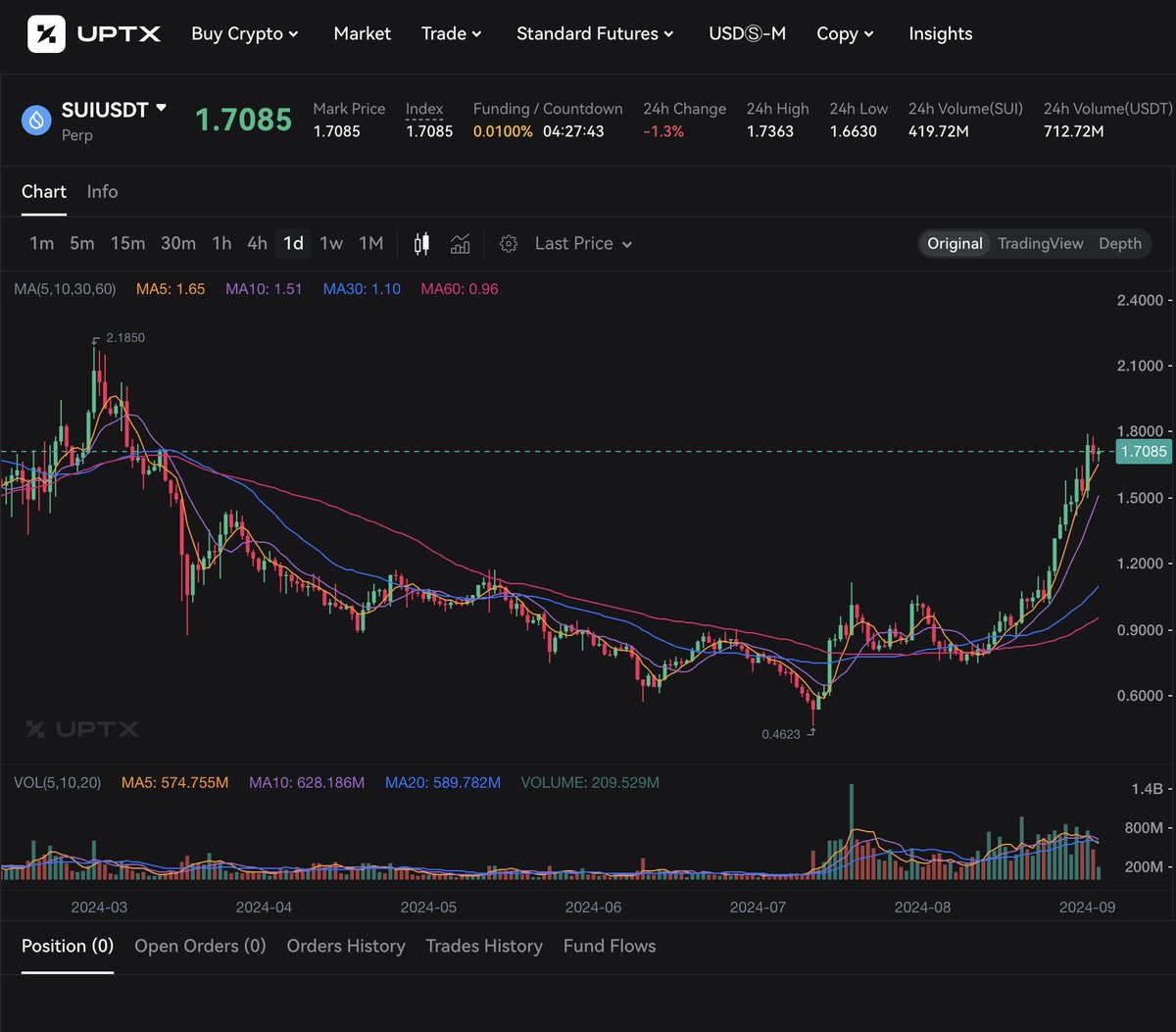Open the Last Price dropdown

click(x=582, y=243)
